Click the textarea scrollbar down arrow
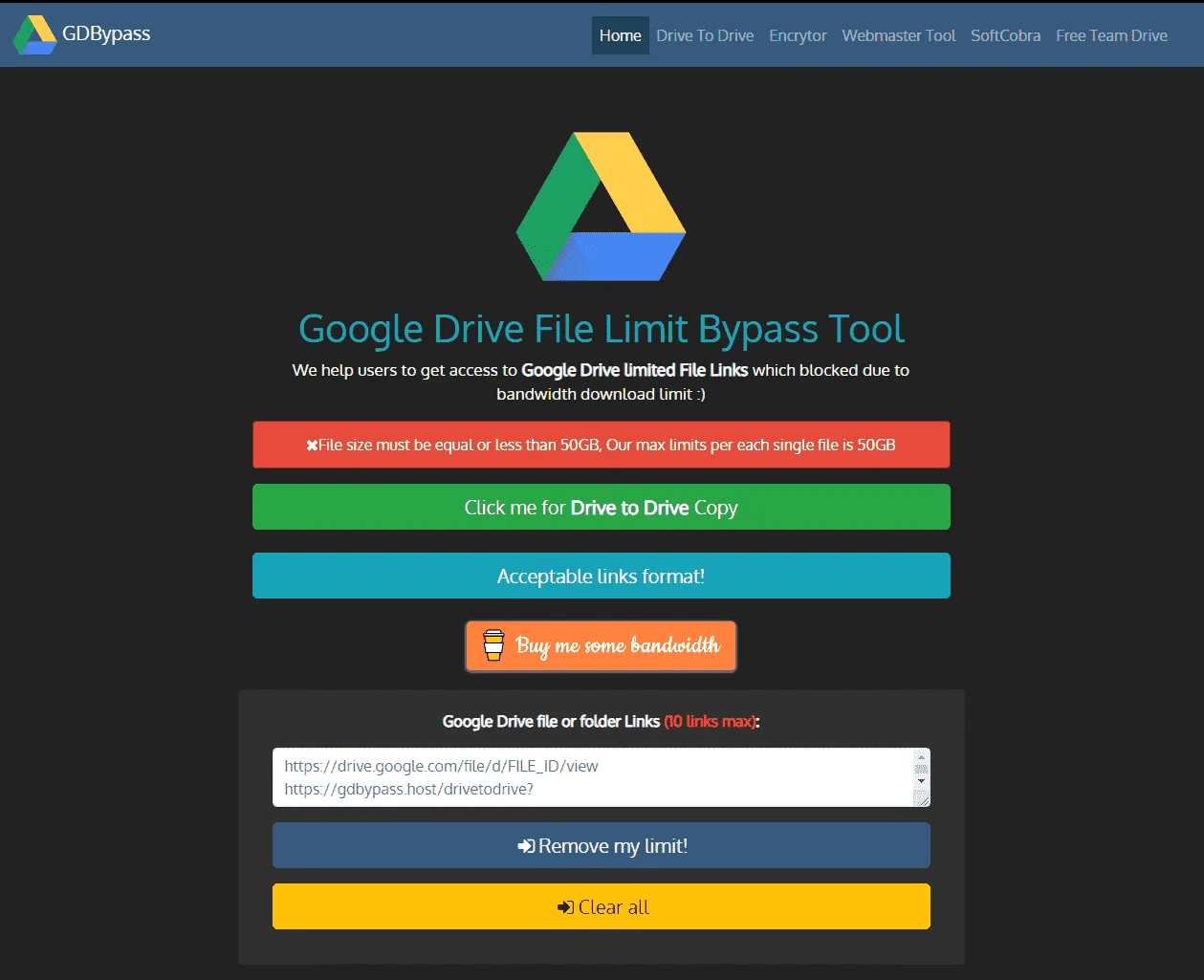The height and width of the screenshot is (980, 1204). (x=922, y=781)
